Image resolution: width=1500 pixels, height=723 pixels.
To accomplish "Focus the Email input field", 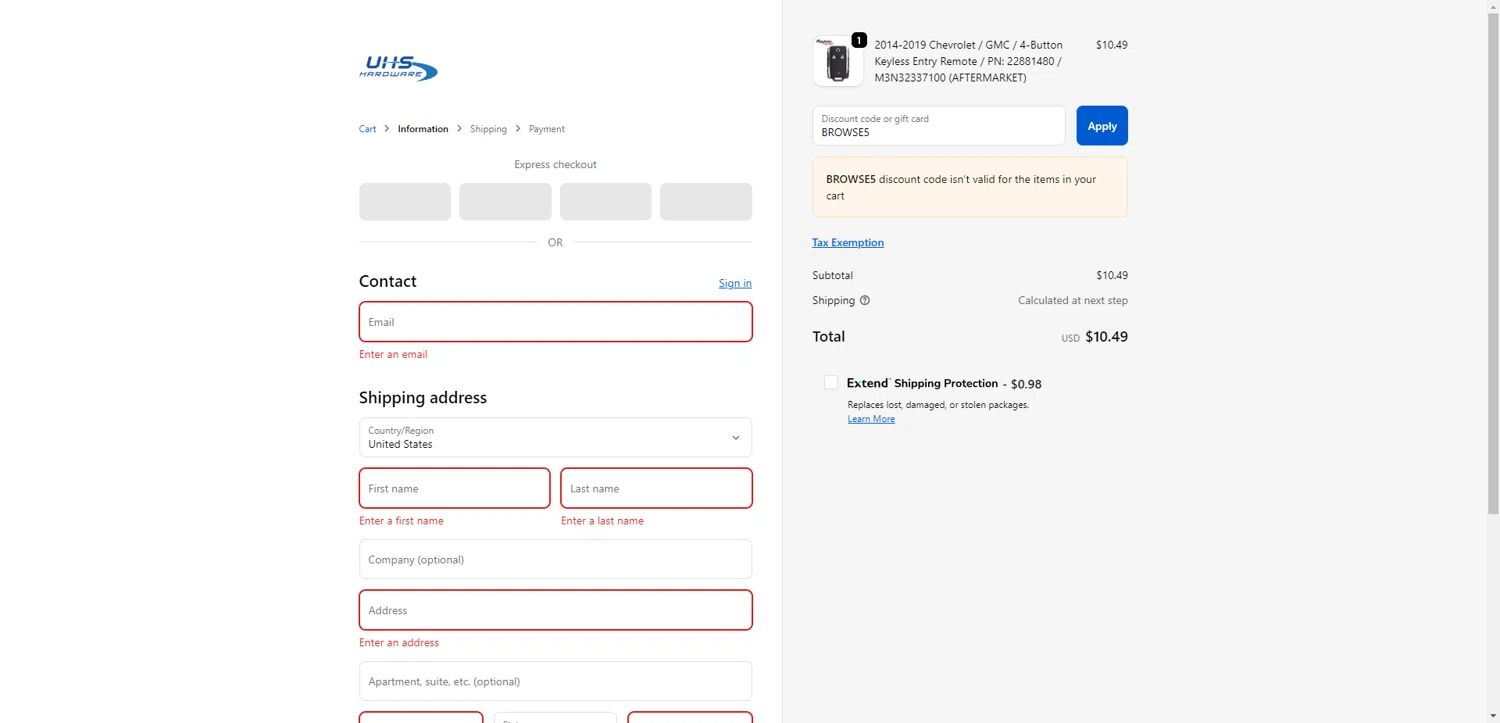I will click(x=555, y=322).
